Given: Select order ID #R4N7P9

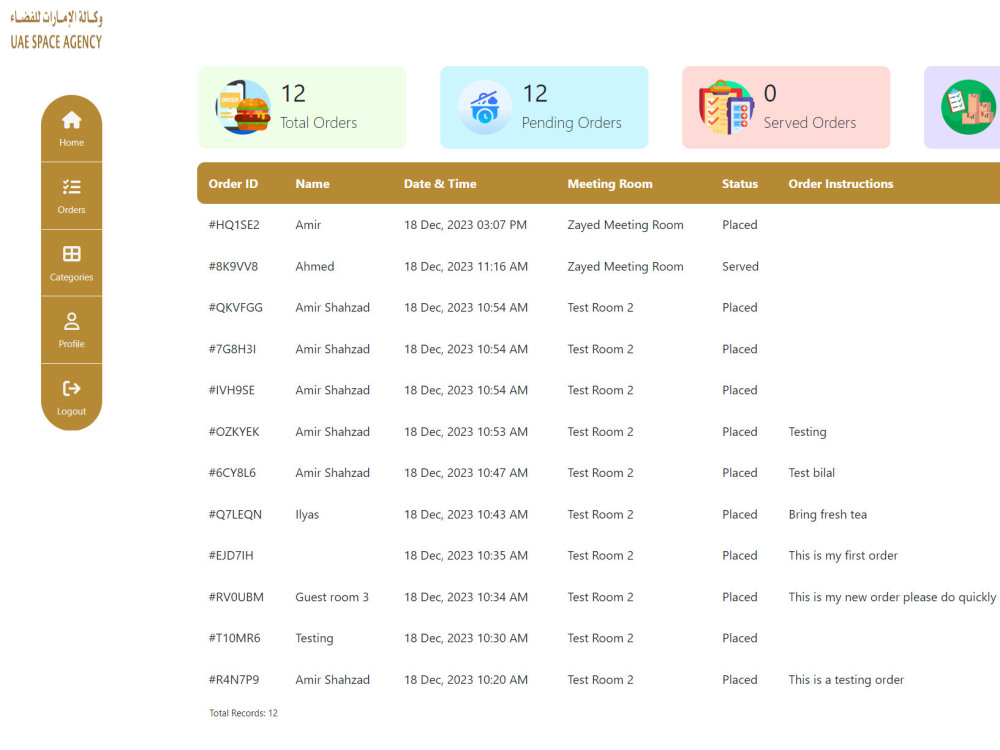Looking at the screenshot, I should click(234, 680).
